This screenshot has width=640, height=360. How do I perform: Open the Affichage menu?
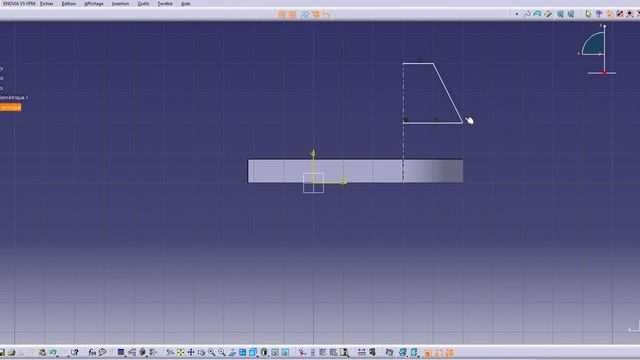tap(93, 4)
